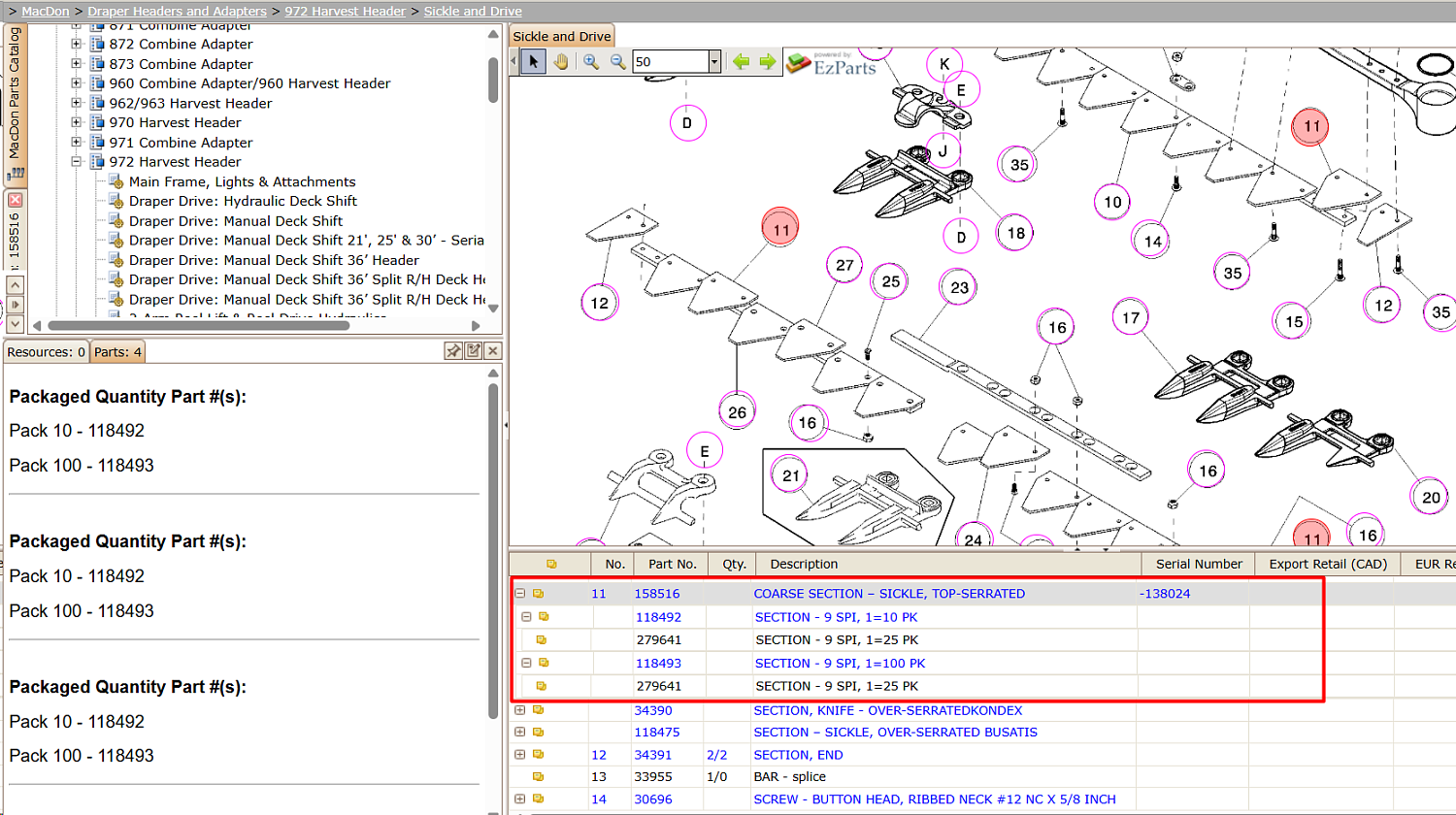Expand 960 Combine Adapter/960 Harvest Header node

[77, 83]
